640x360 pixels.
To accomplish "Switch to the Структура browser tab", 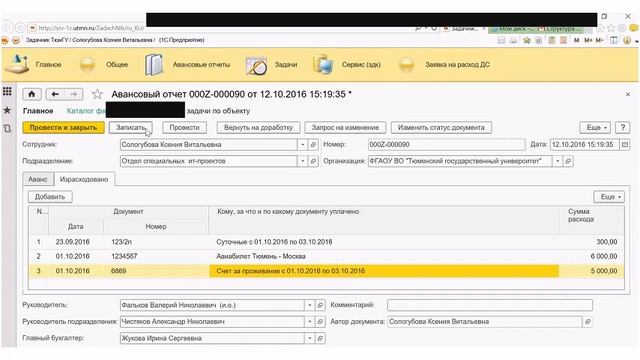I will click(x=559, y=28).
